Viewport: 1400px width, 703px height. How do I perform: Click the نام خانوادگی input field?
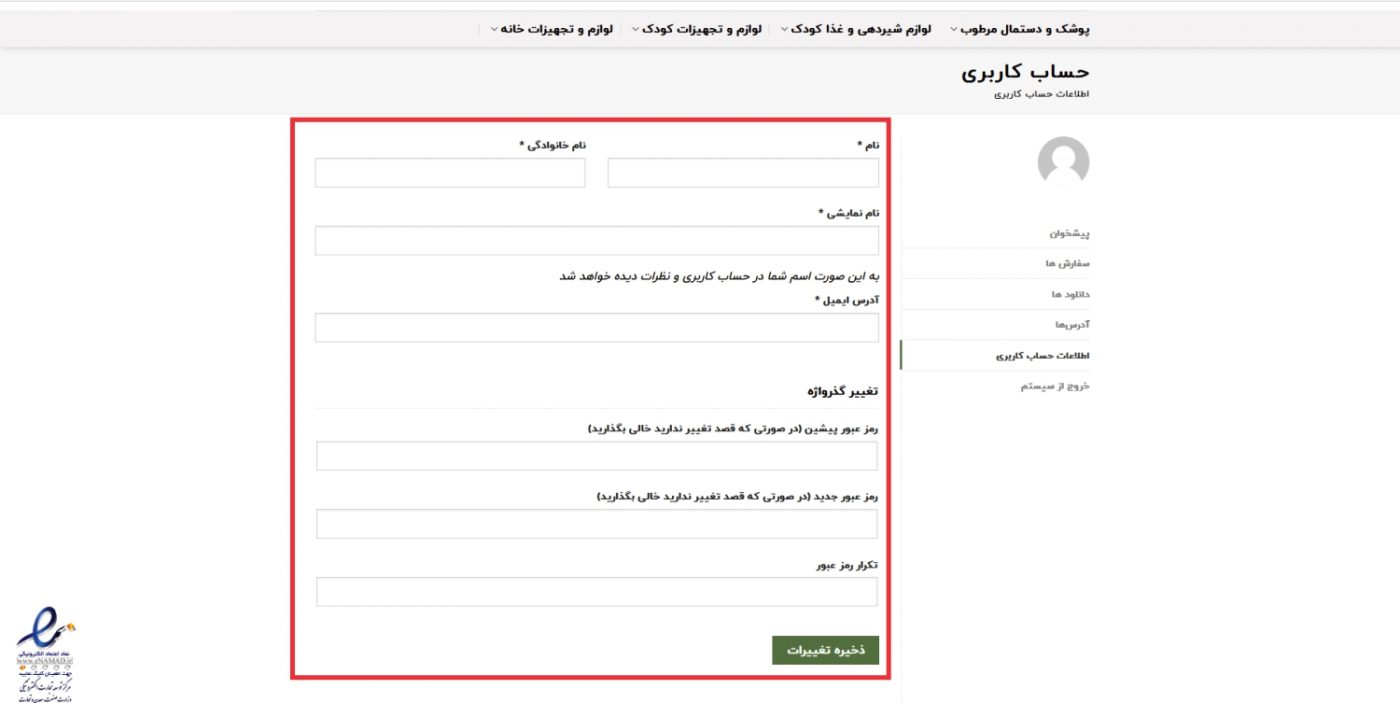450,173
